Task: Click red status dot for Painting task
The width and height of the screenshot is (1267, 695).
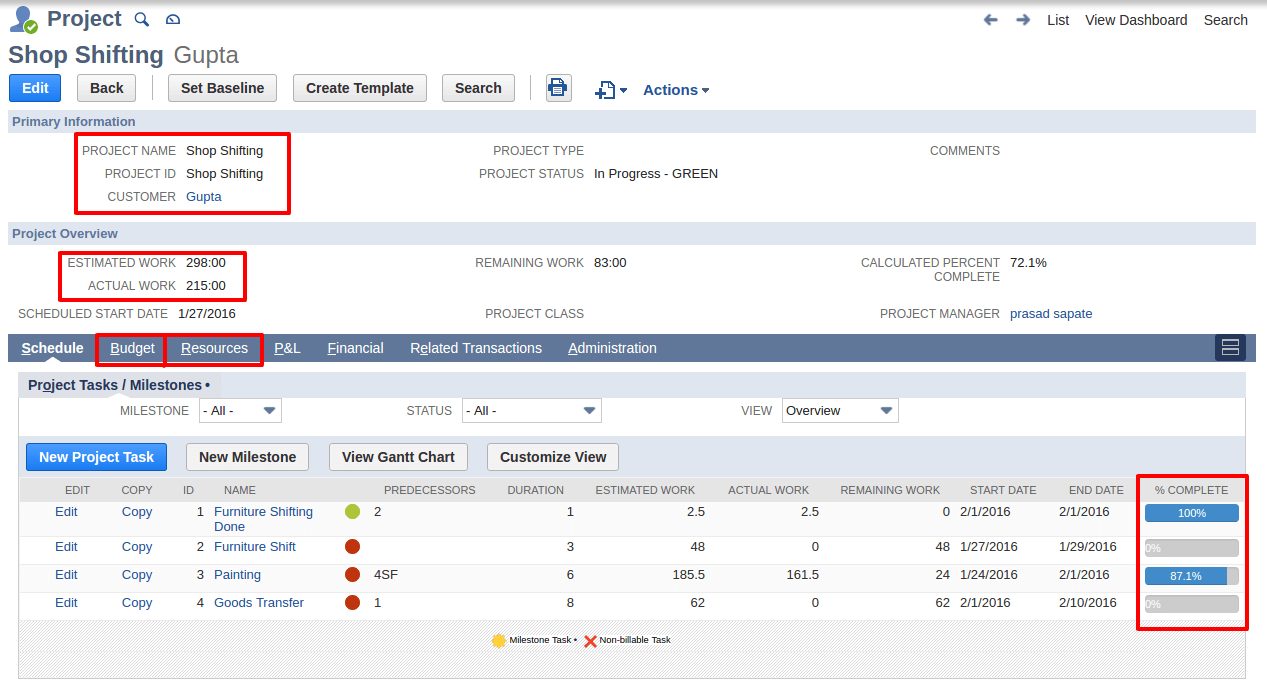Action: pyautogui.click(x=352, y=575)
